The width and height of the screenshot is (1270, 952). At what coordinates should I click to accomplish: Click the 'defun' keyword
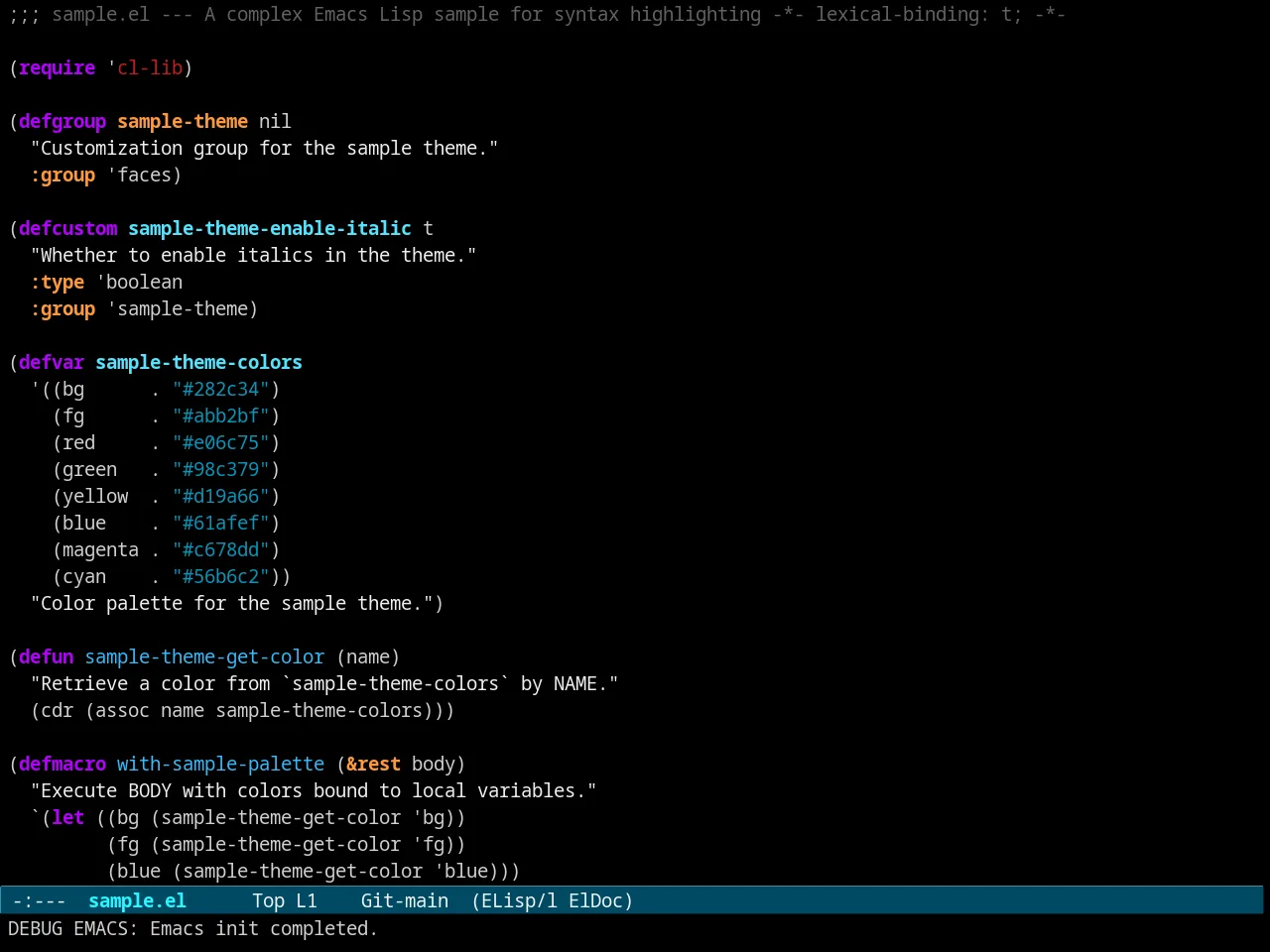point(47,656)
